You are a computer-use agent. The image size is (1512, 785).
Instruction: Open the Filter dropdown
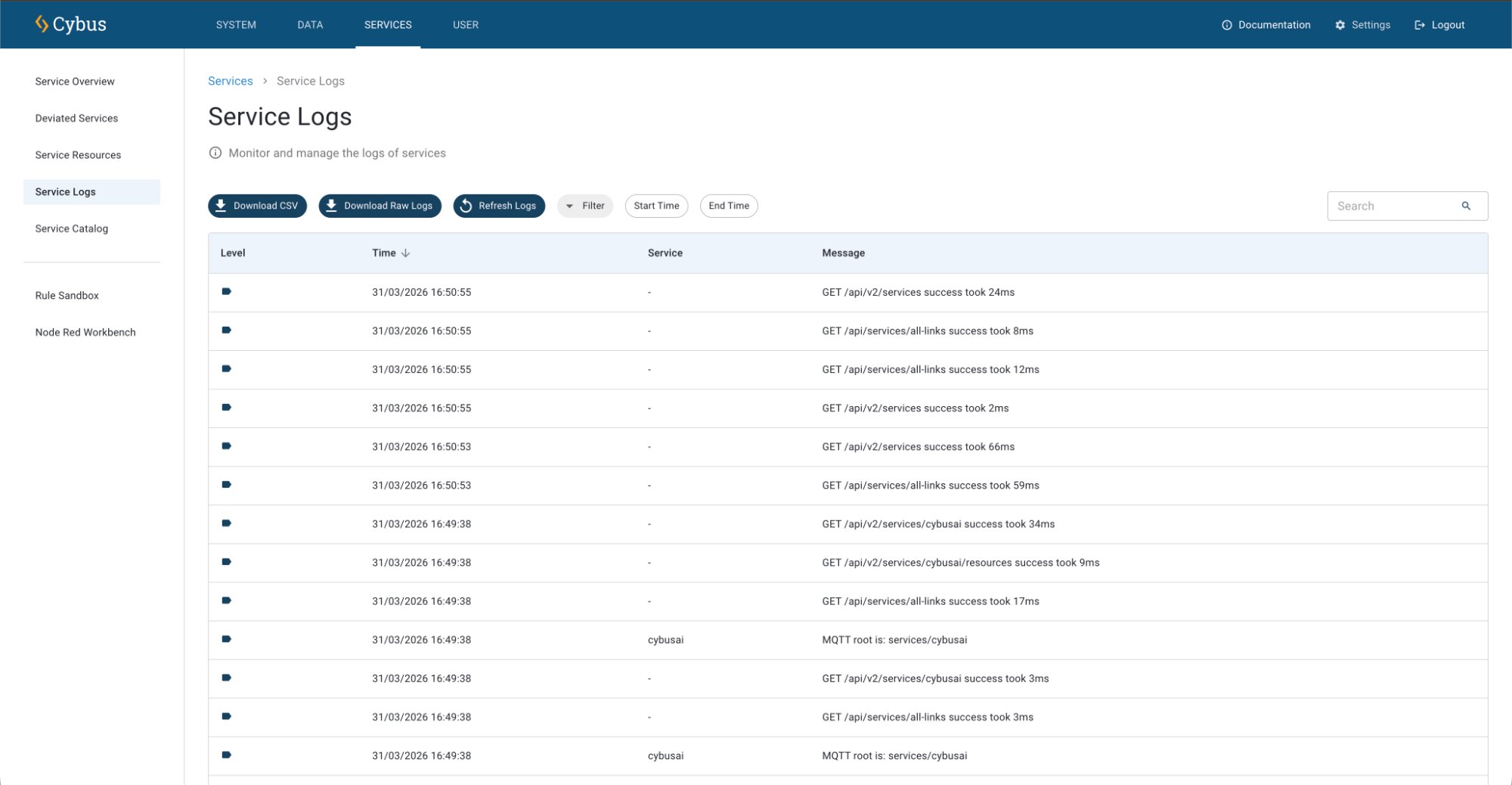tap(585, 206)
